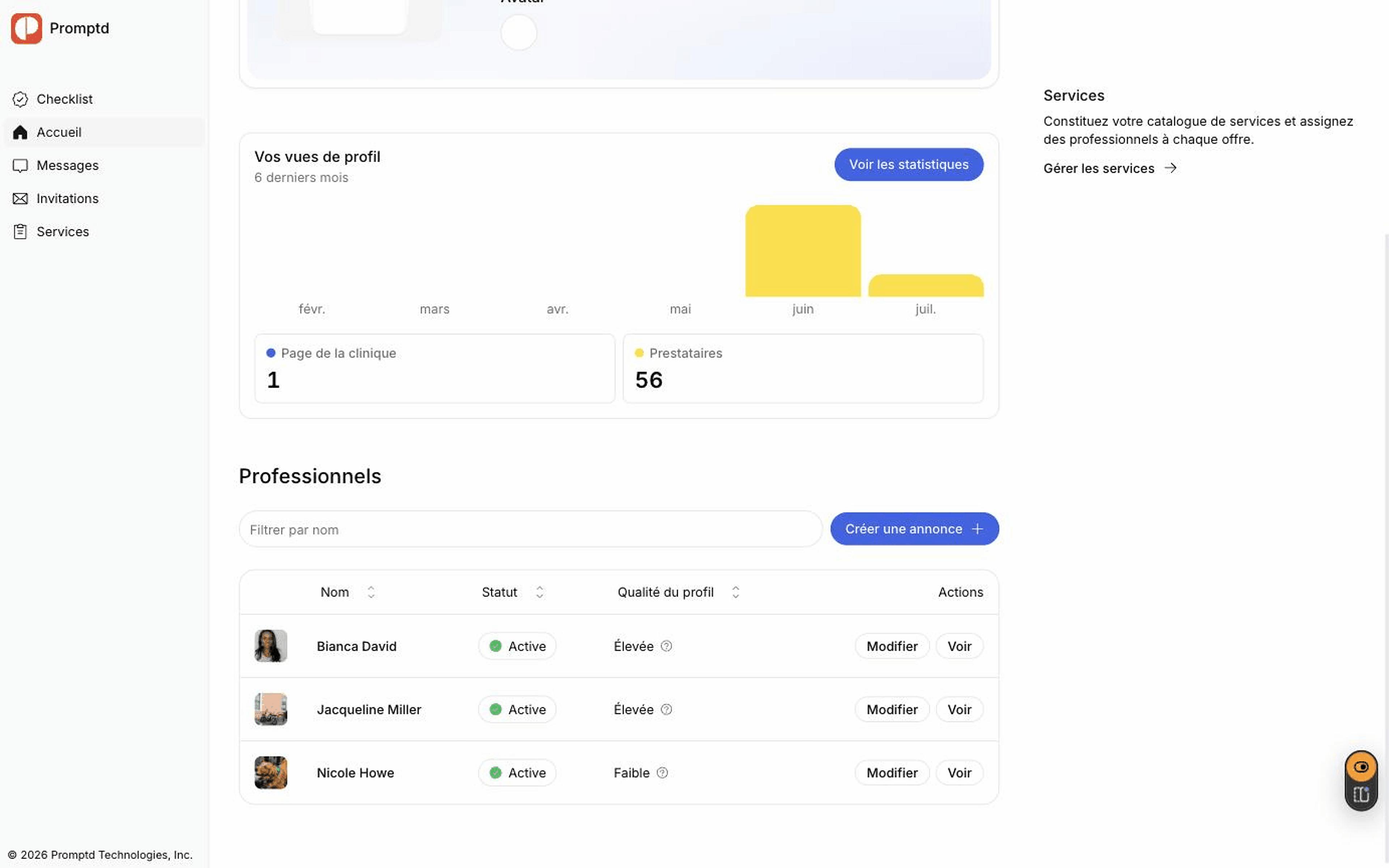Sort by Qualité du profil arrows

[736, 592]
